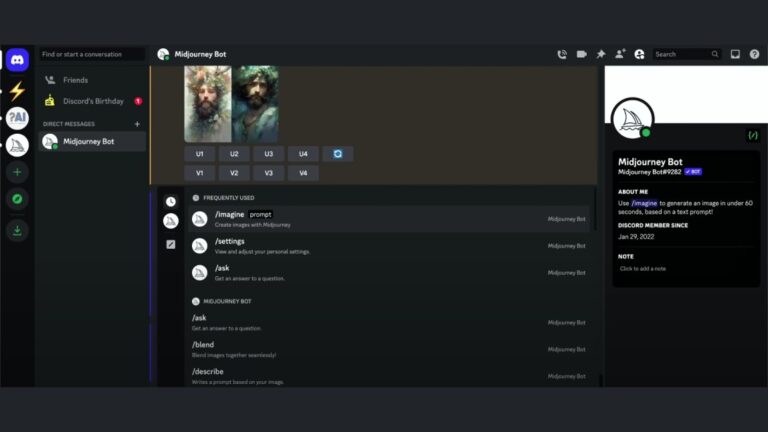The image size is (768, 432).
Task: Open the Midjourney Bot direct message
Action: click(x=92, y=142)
